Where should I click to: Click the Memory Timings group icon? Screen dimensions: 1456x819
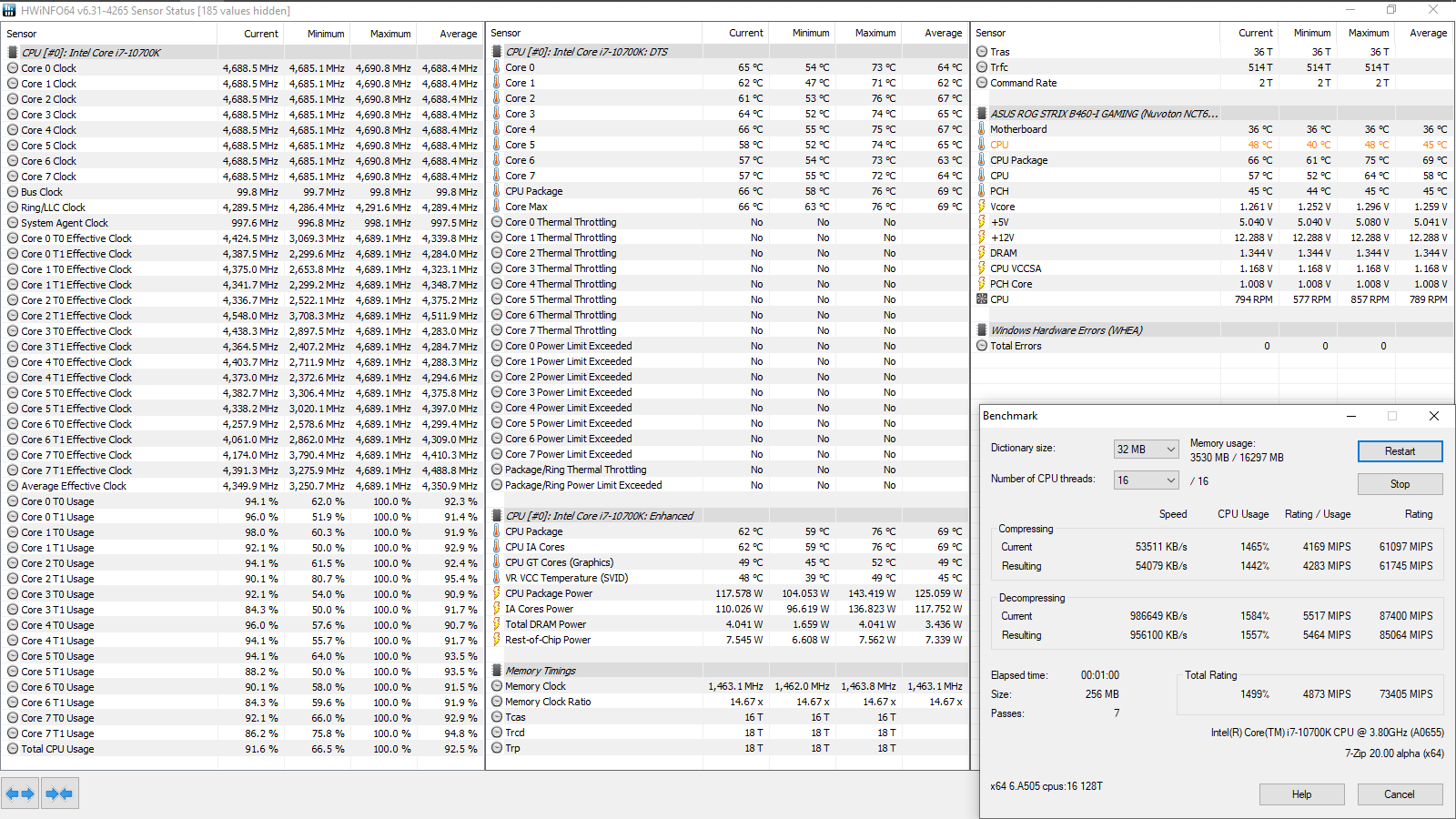point(497,671)
